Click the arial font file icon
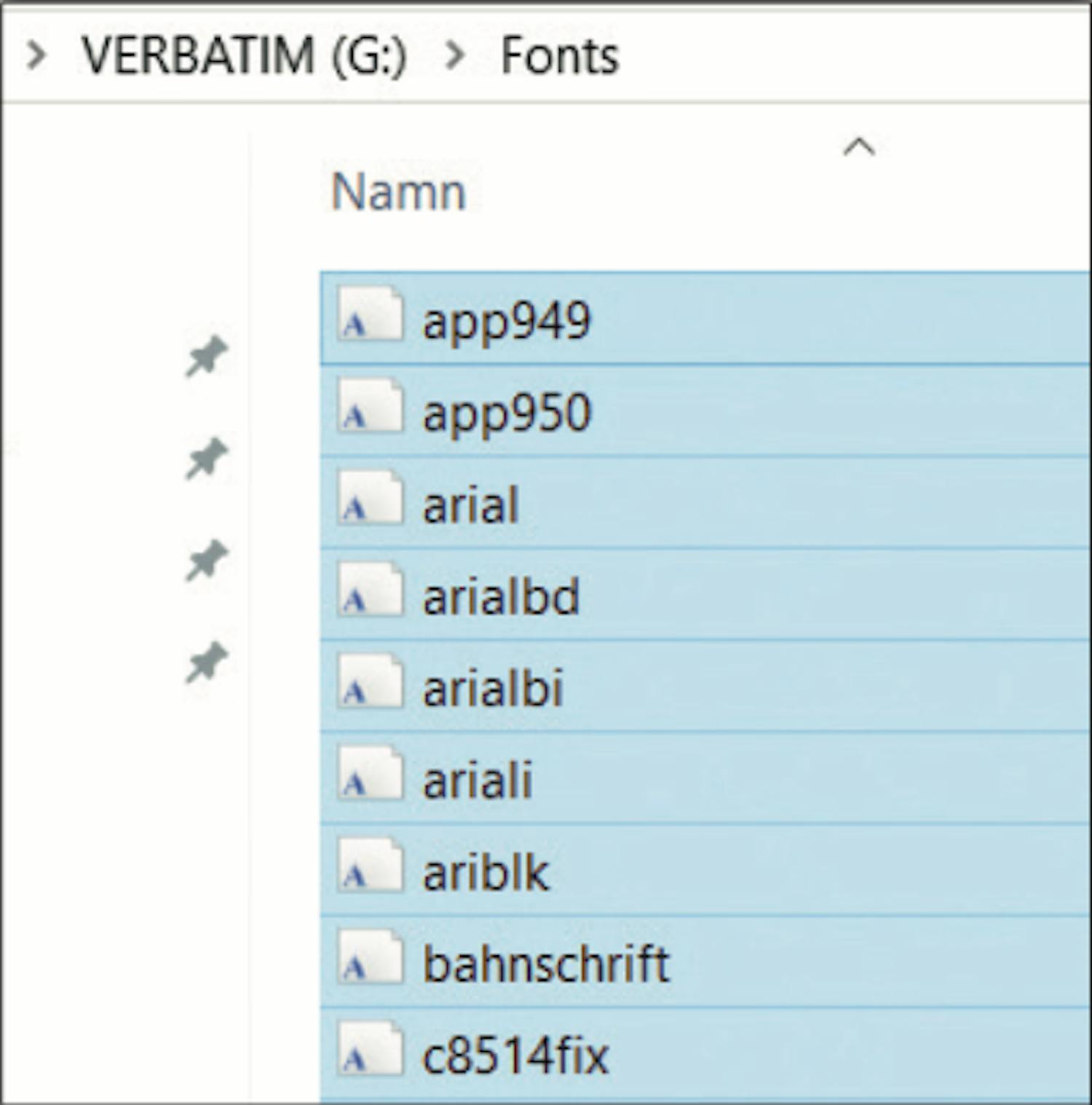Screen dimensions: 1092x1105 point(370,498)
